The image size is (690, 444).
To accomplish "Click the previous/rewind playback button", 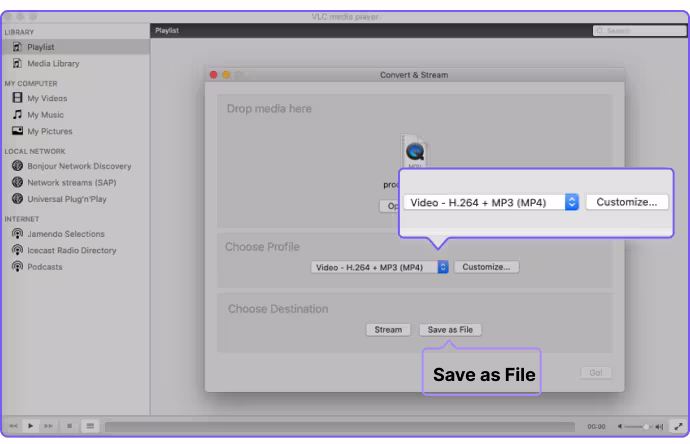I will pyautogui.click(x=13, y=426).
